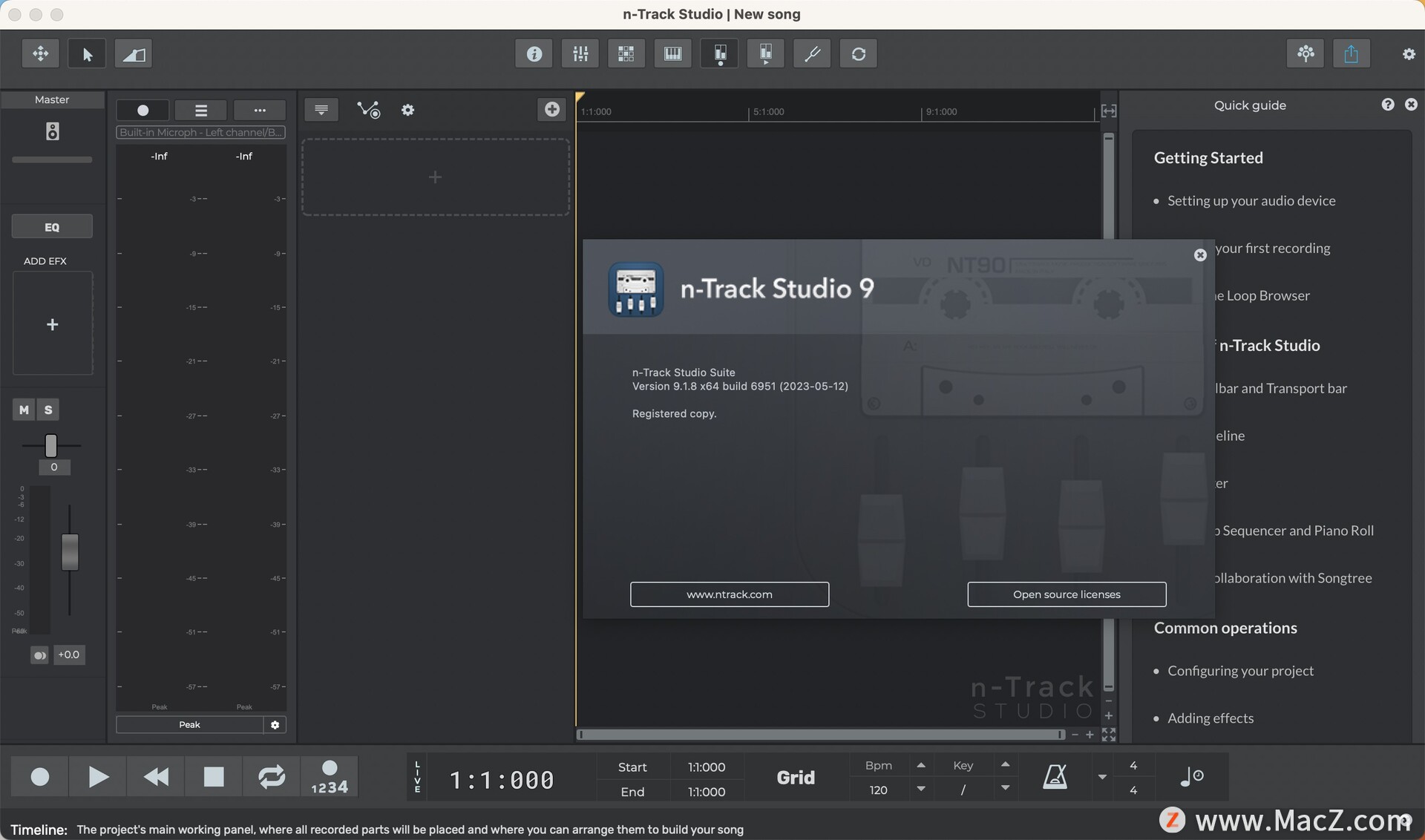Toggle loop playback in transport

point(272,777)
